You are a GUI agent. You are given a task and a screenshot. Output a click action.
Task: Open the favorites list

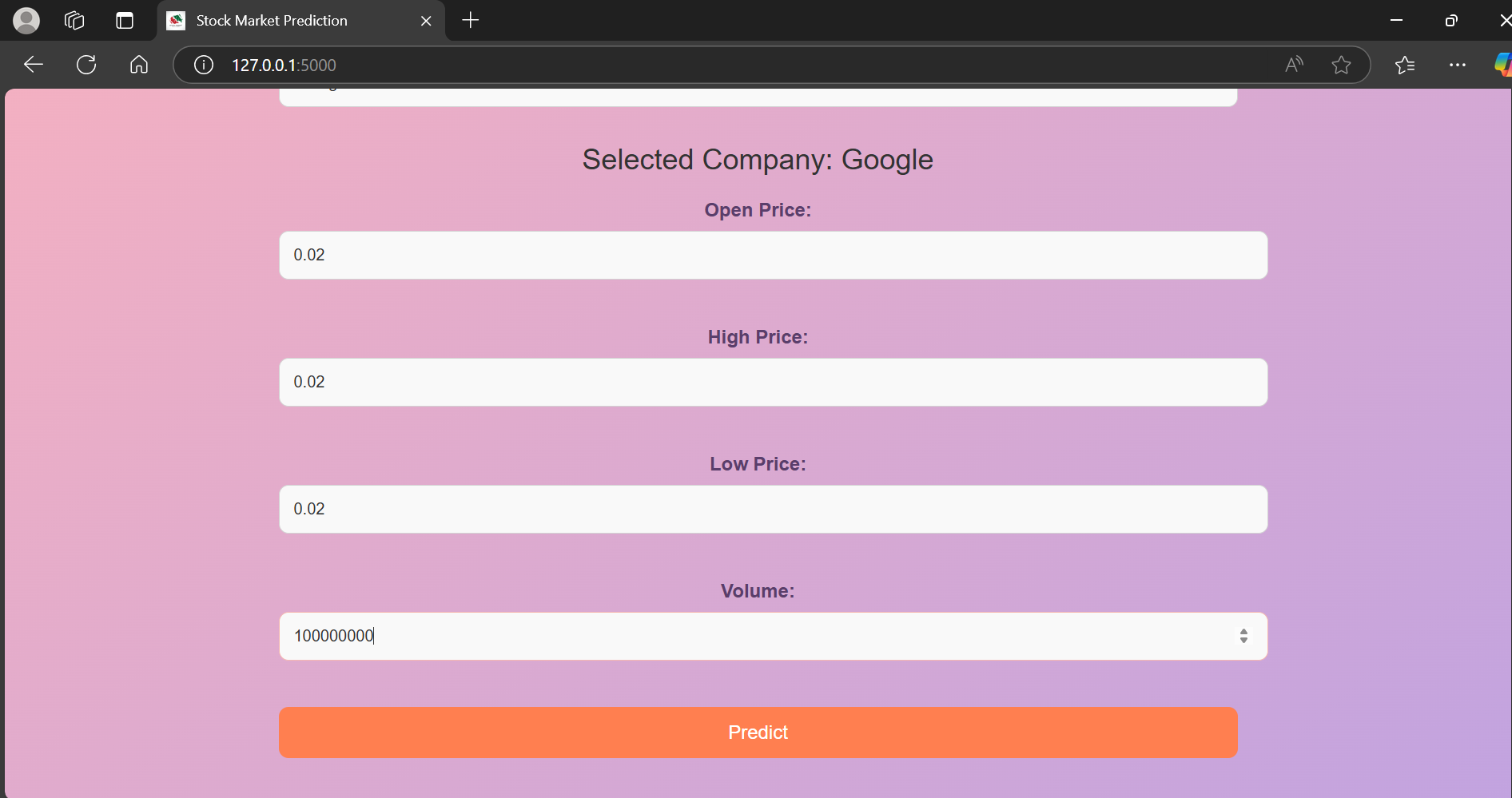point(1405,65)
